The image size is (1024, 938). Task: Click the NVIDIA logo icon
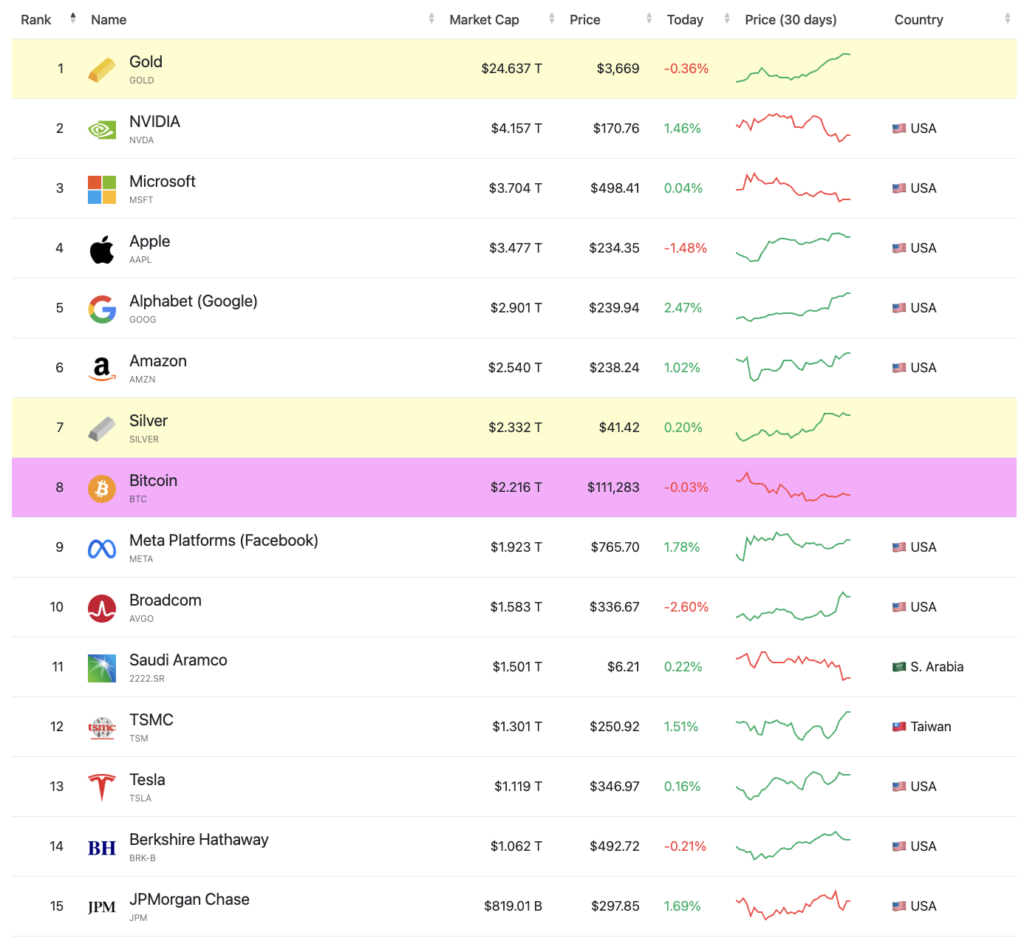coord(102,129)
